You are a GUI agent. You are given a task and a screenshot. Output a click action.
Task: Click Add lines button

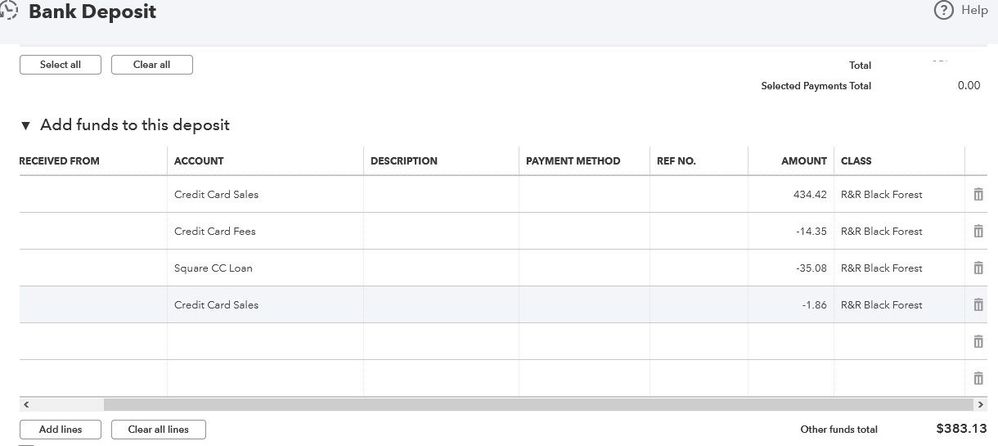(62, 430)
